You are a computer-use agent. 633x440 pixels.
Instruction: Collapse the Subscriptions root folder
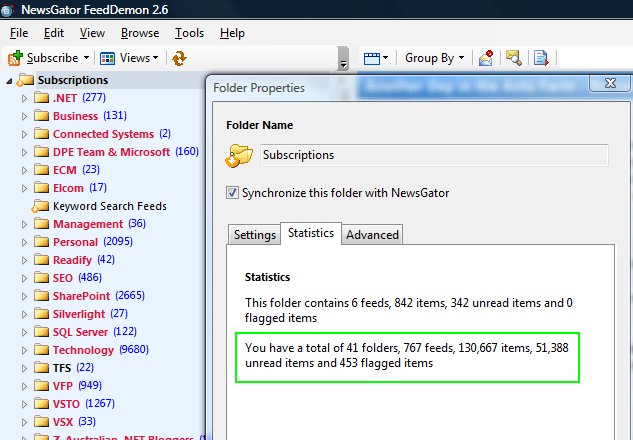10,80
